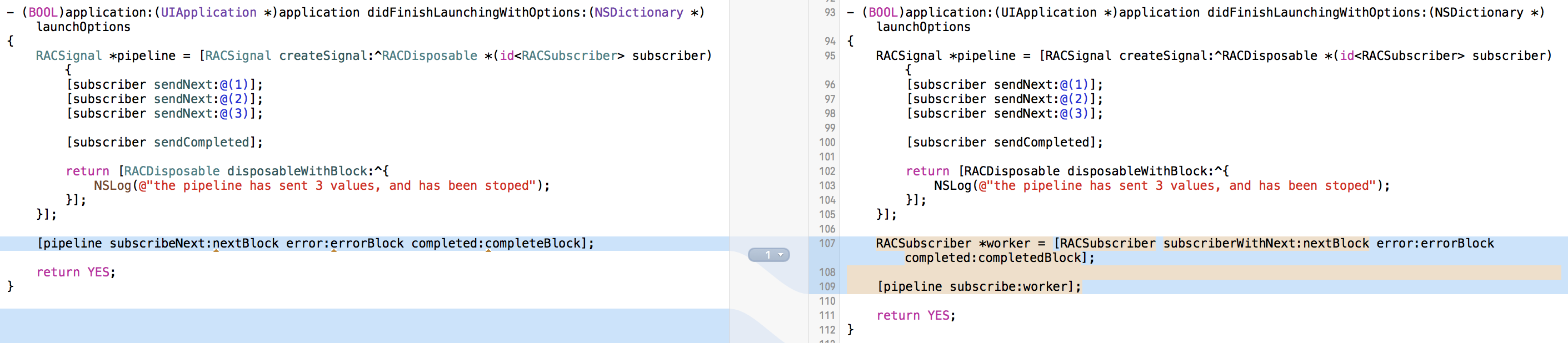Click 'return YES;' in the left pane
Viewport: 1568px width, 343px height.
(76, 272)
